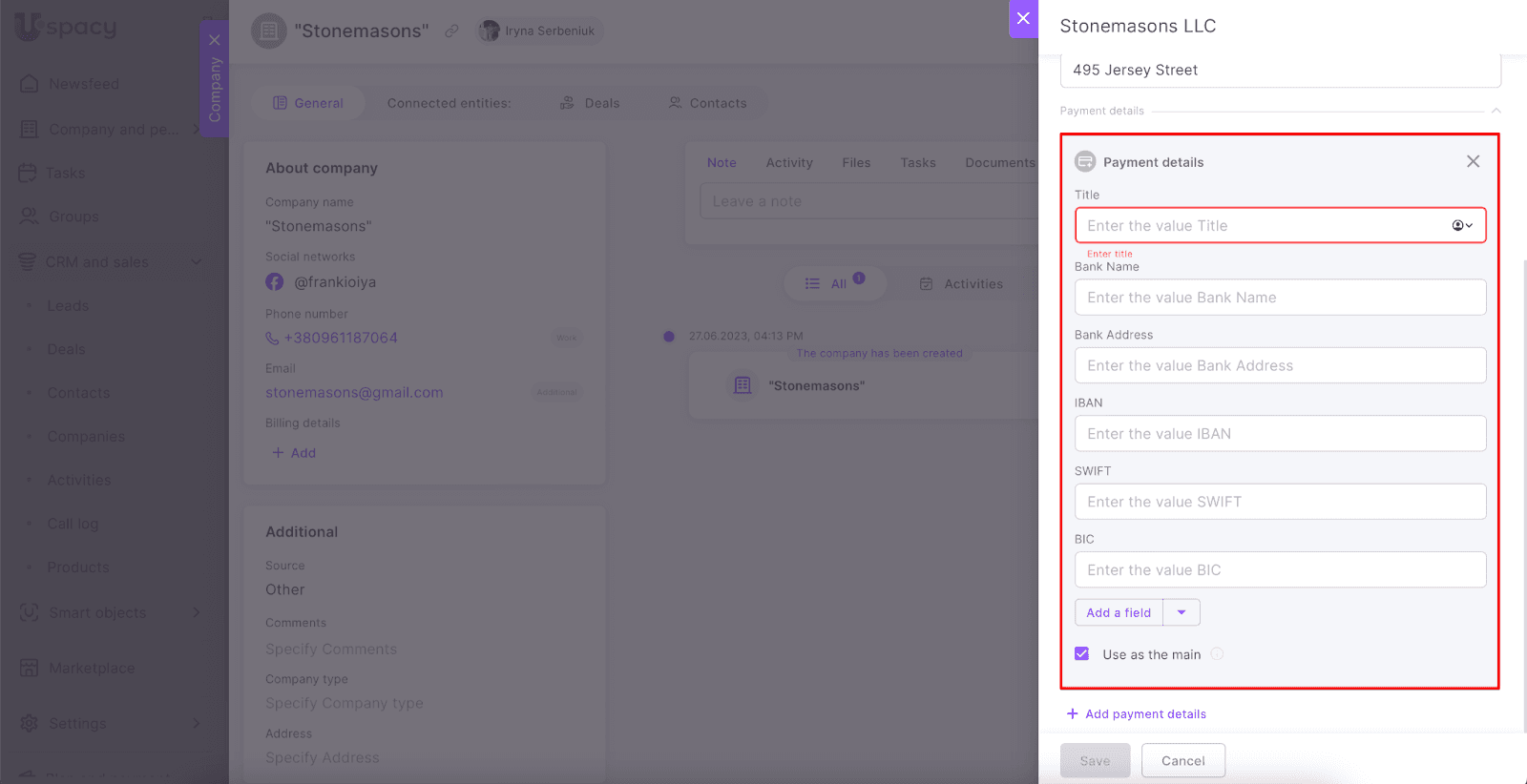
Task: Click the info icon beside Use as the main
Action: [1217, 654]
